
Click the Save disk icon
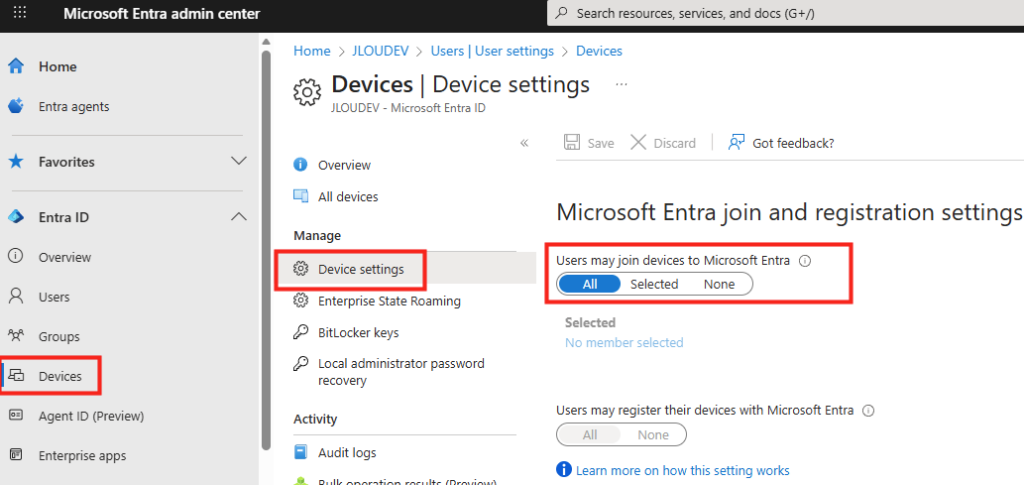(x=572, y=143)
